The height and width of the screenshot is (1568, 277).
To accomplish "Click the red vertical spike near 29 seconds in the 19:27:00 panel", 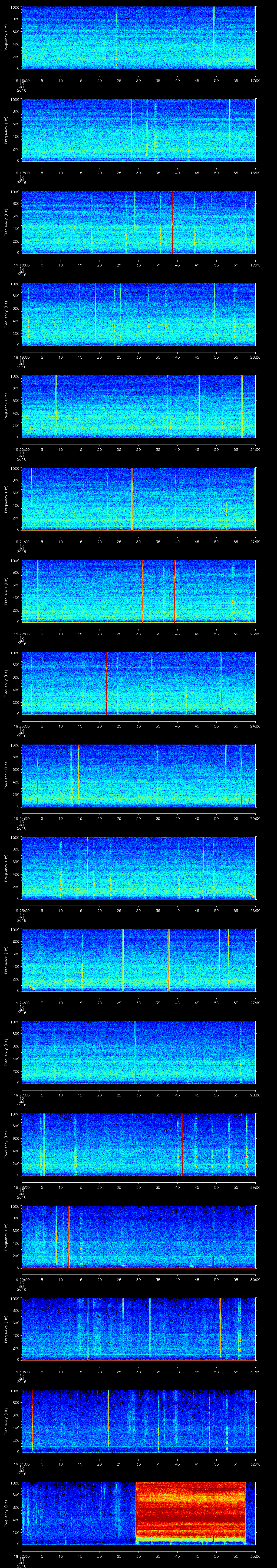I will point(135,1052).
